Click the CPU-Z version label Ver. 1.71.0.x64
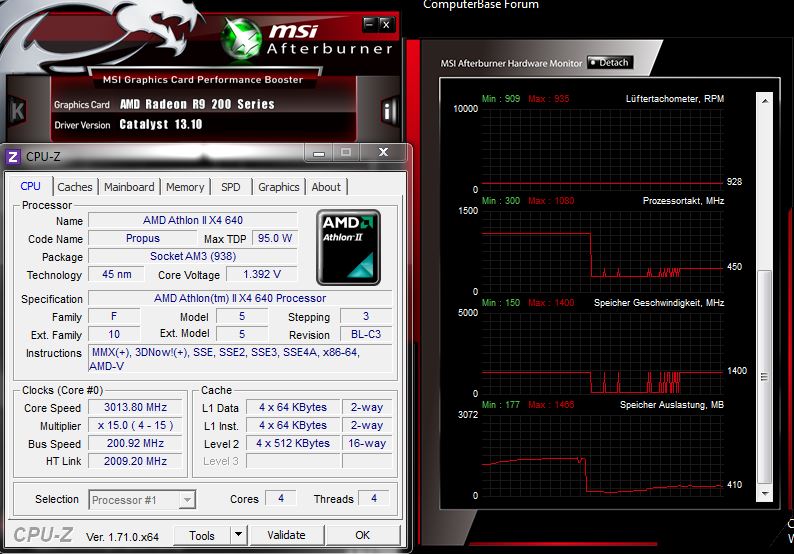Viewport: 794px width, 554px height. 122,537
